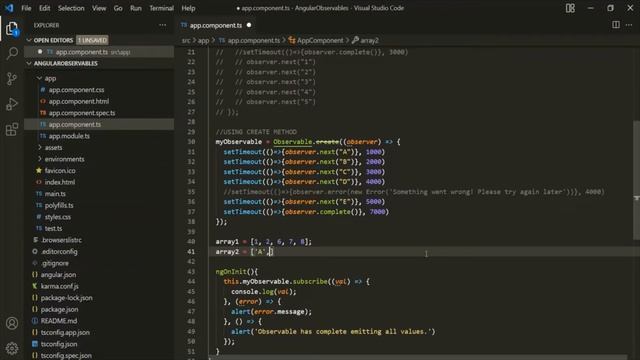Open polyfills.ts file

point(59,205)
